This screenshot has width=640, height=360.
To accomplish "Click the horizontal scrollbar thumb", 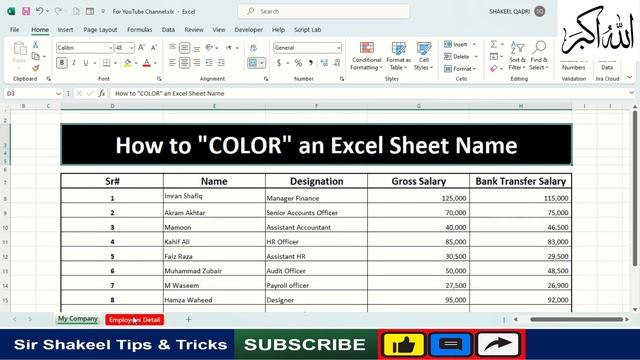I will point(576,319).
